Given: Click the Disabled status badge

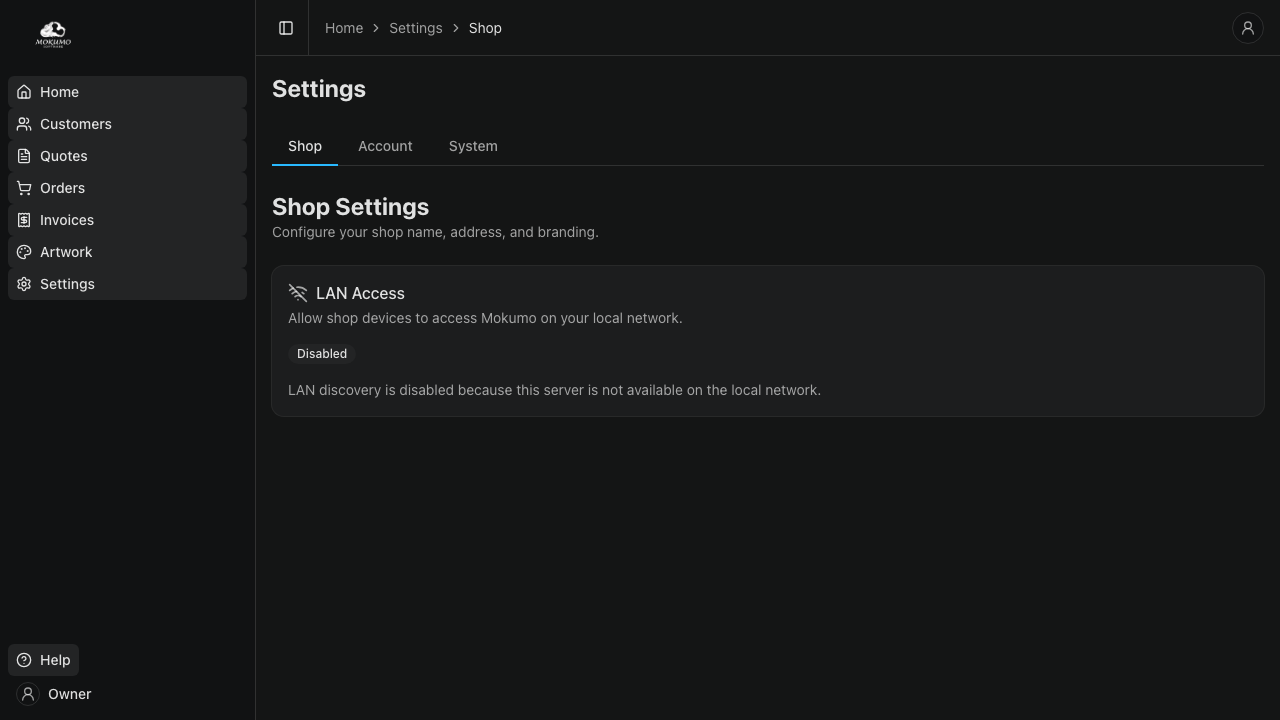Looking at the screenshot, I should point(322,354).
